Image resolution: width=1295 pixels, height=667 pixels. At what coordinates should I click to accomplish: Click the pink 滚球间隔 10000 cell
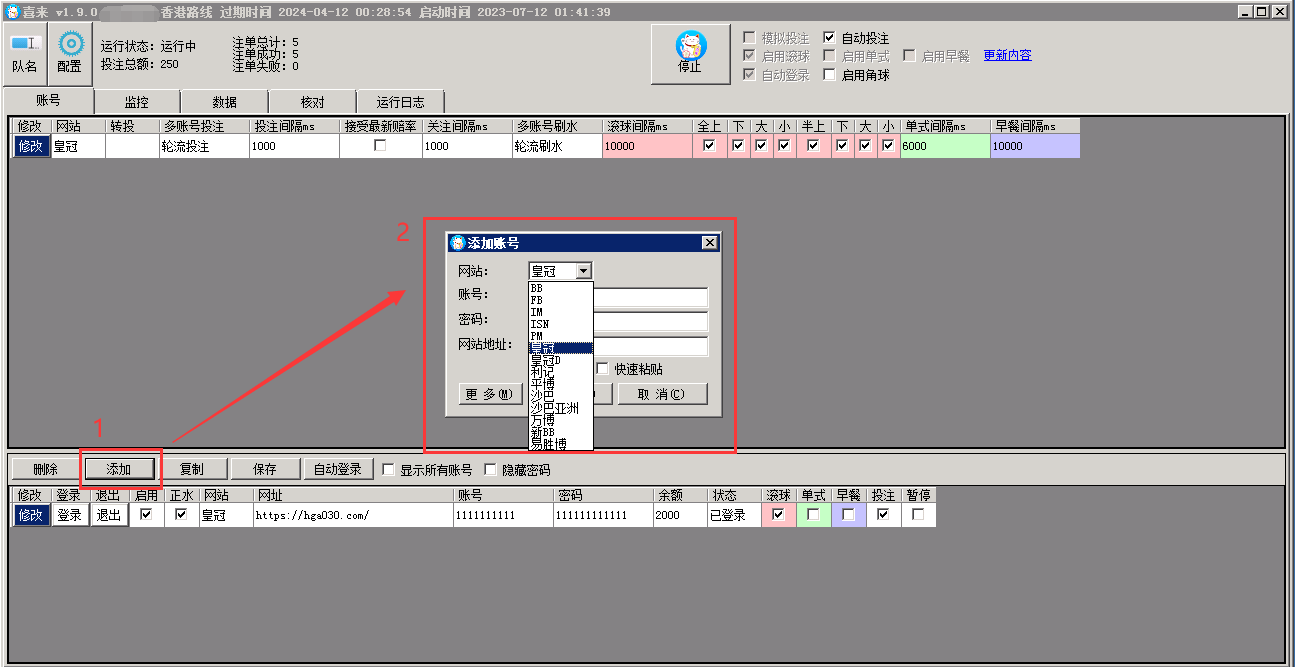pos(648,146)
